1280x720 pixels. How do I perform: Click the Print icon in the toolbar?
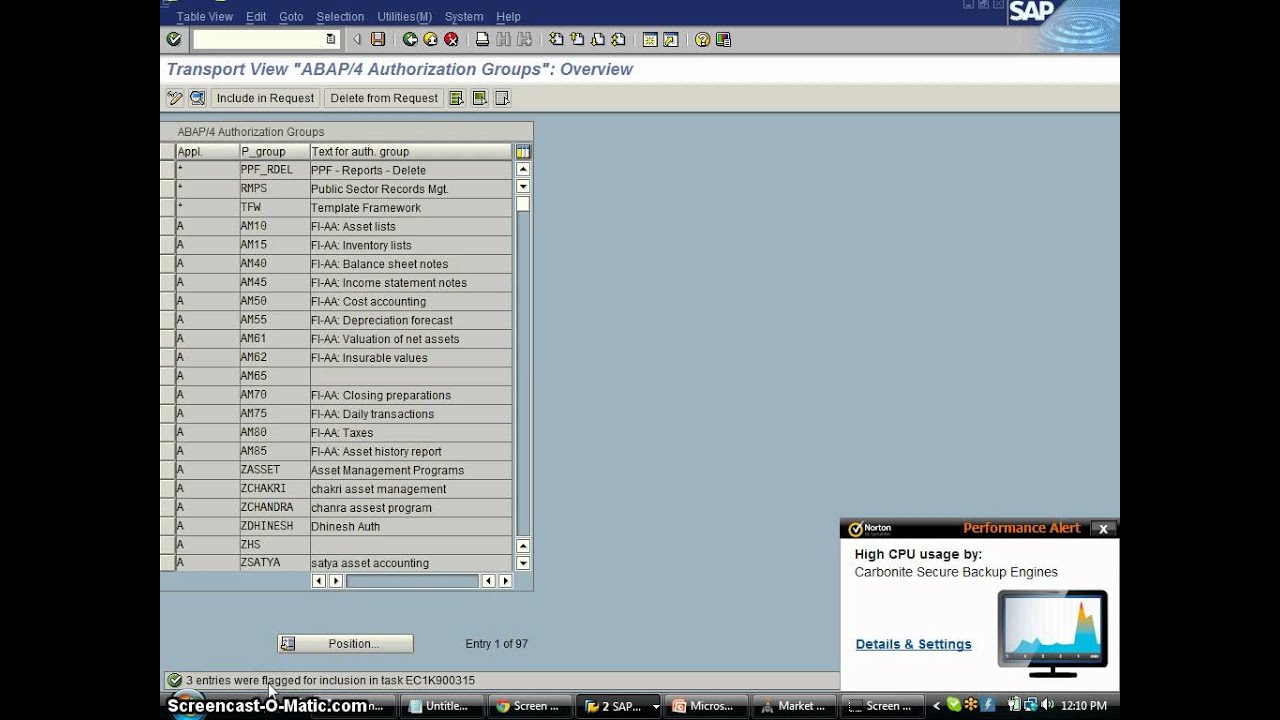tap(482, 39)
